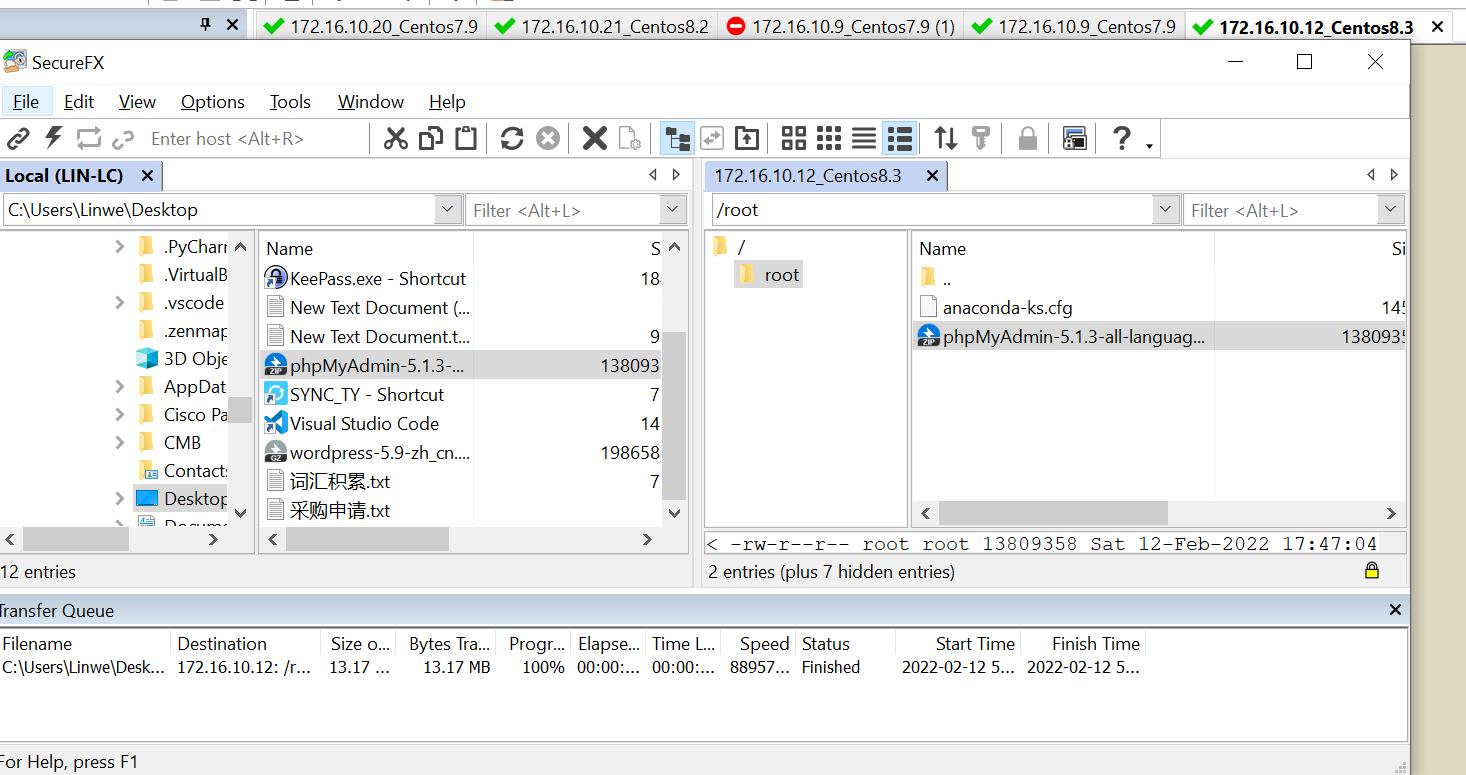Click the Copy icon in toolbar
This screenshot has width=1466, height=775.
(x=431, y=138)
